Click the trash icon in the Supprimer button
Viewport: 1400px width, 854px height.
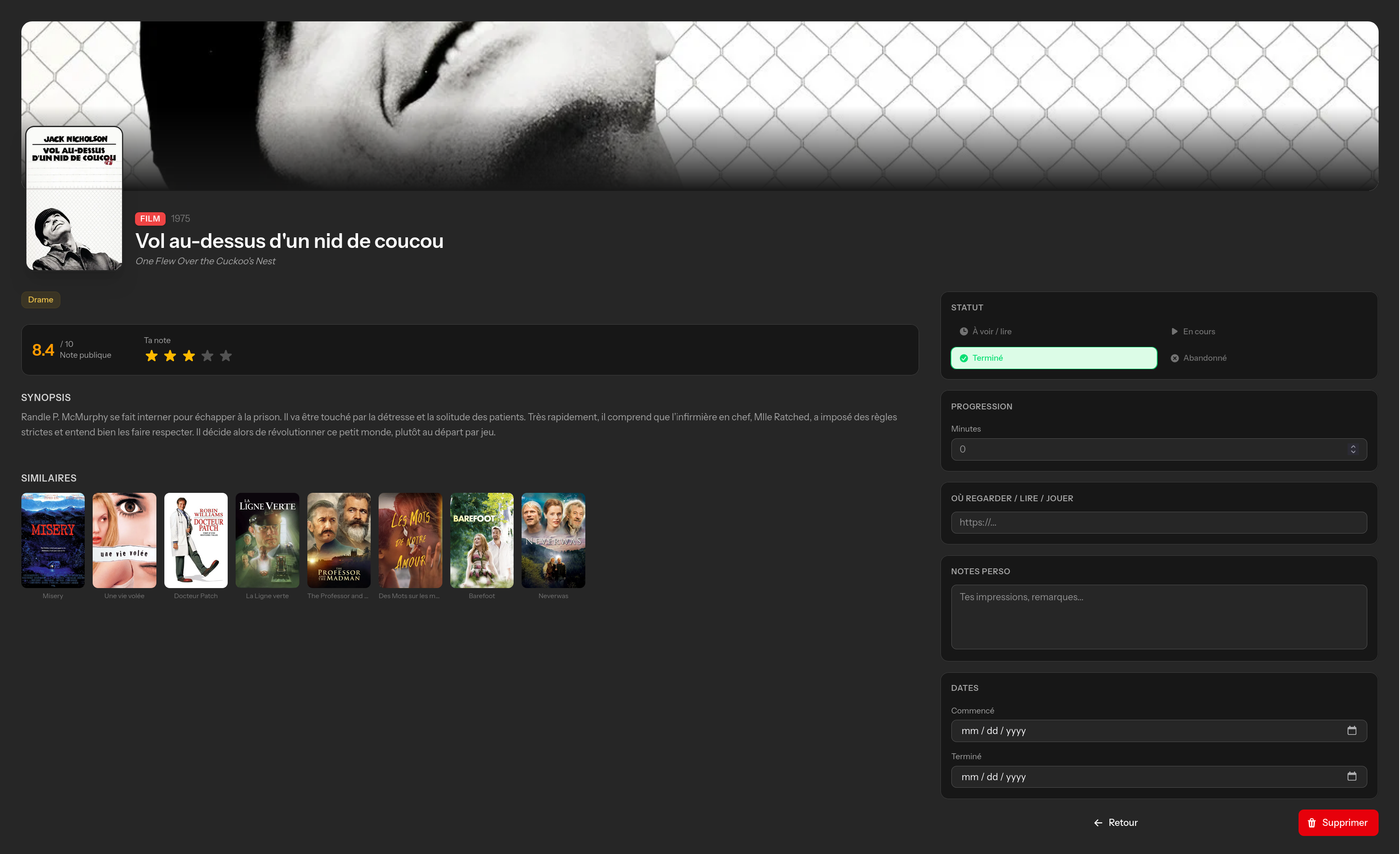pos(1312,823)
